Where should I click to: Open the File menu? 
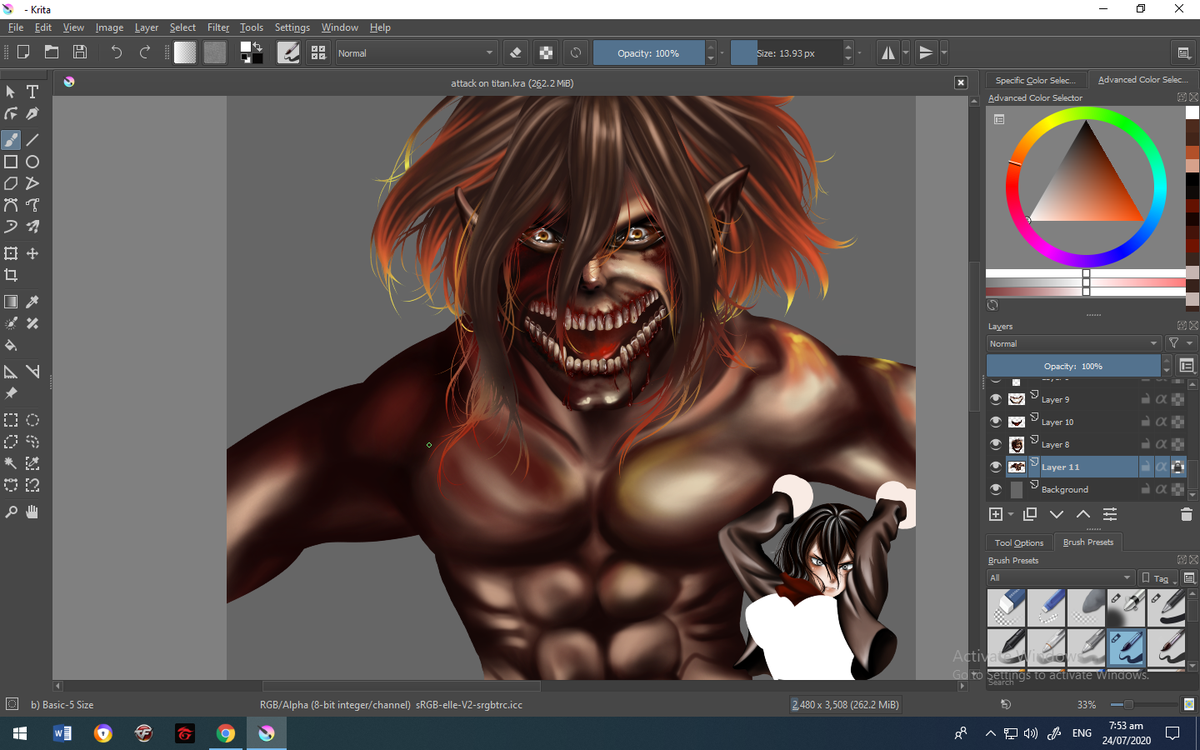pyautogui.click(x=15, y=27)
